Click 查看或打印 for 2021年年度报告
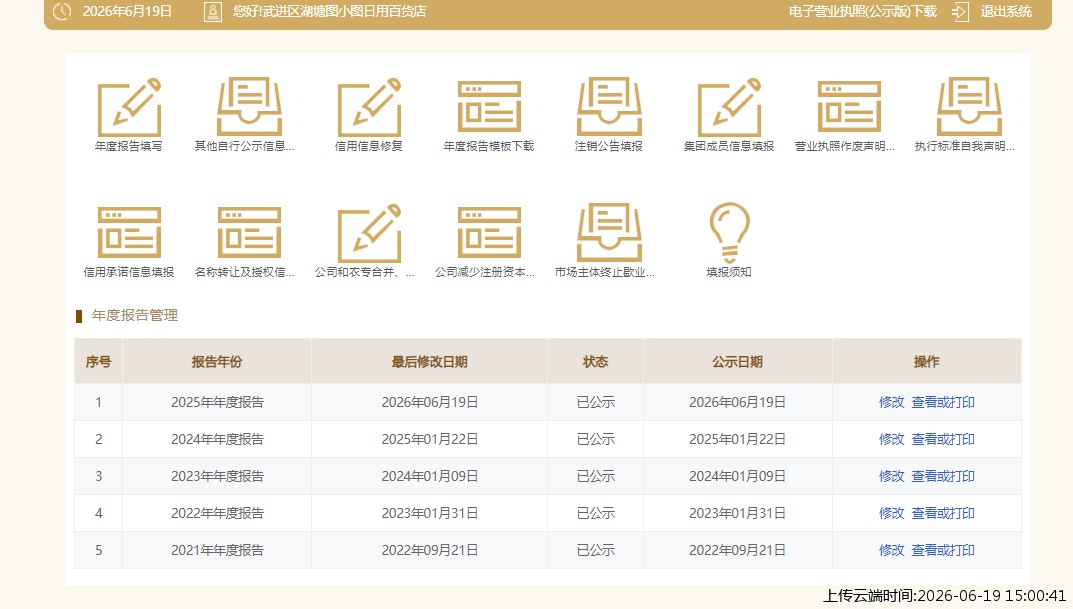This screenshot has height=609, width=1073. click(x=943, y=550)
